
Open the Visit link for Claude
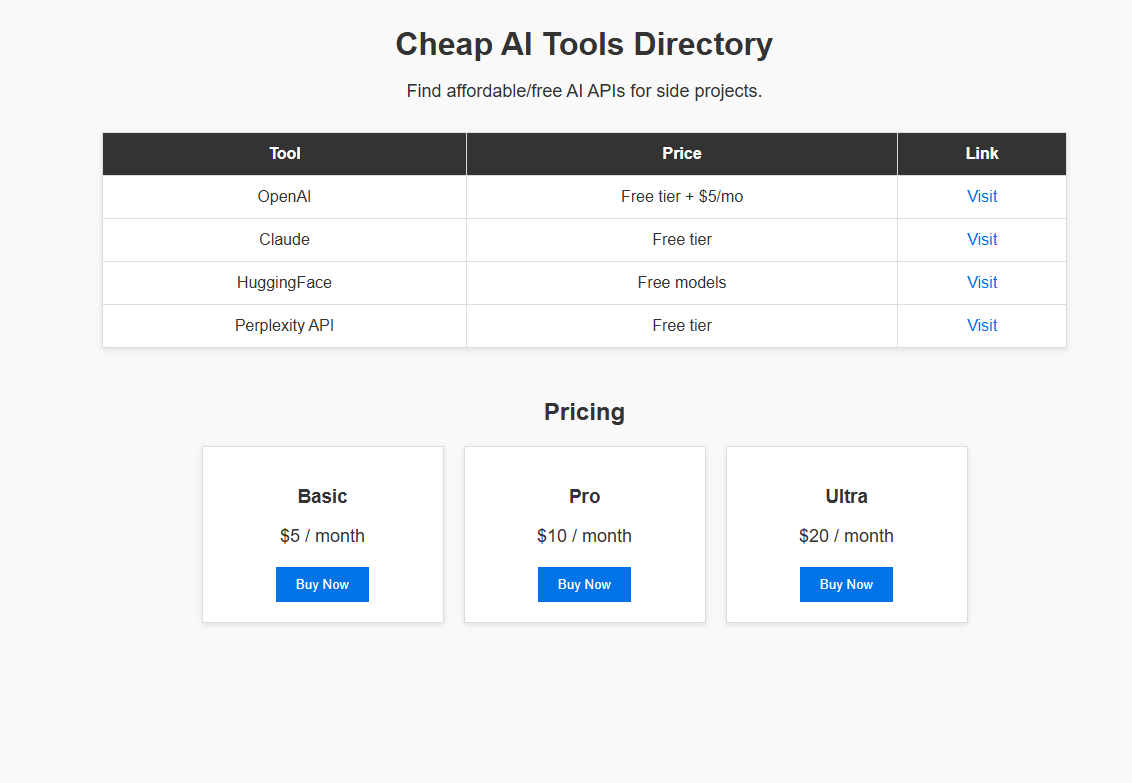click(x=982, y=240)
